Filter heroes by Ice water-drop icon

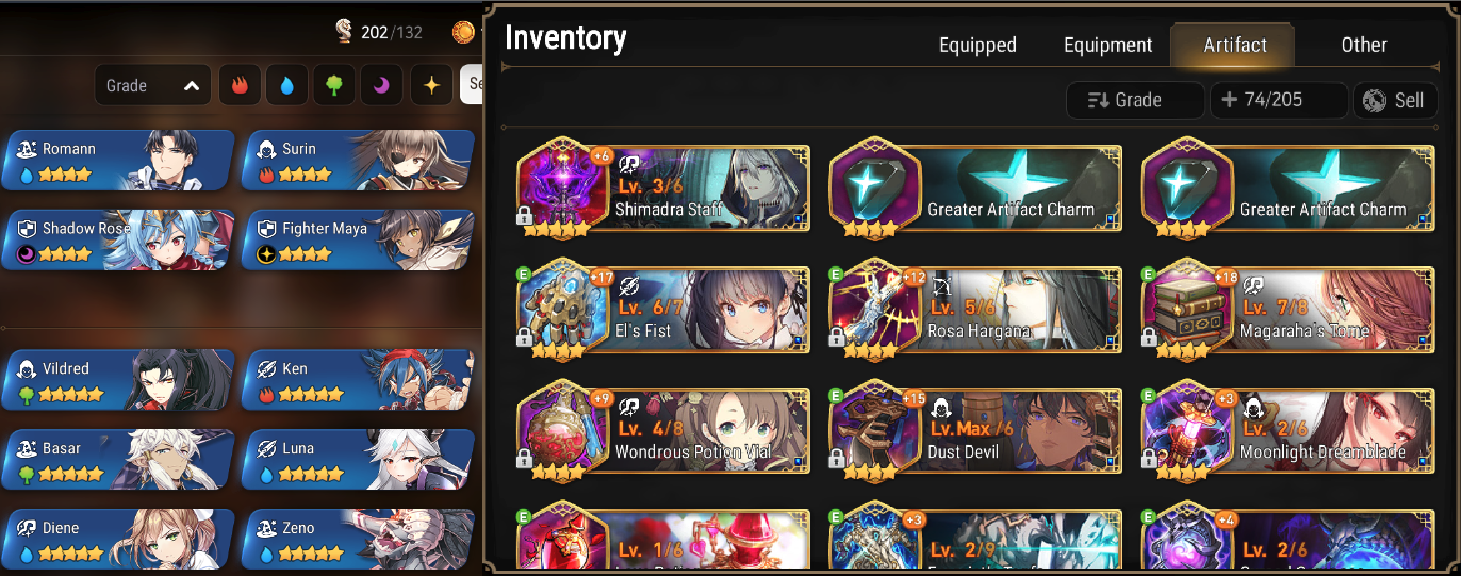click(x=287, y=85)
